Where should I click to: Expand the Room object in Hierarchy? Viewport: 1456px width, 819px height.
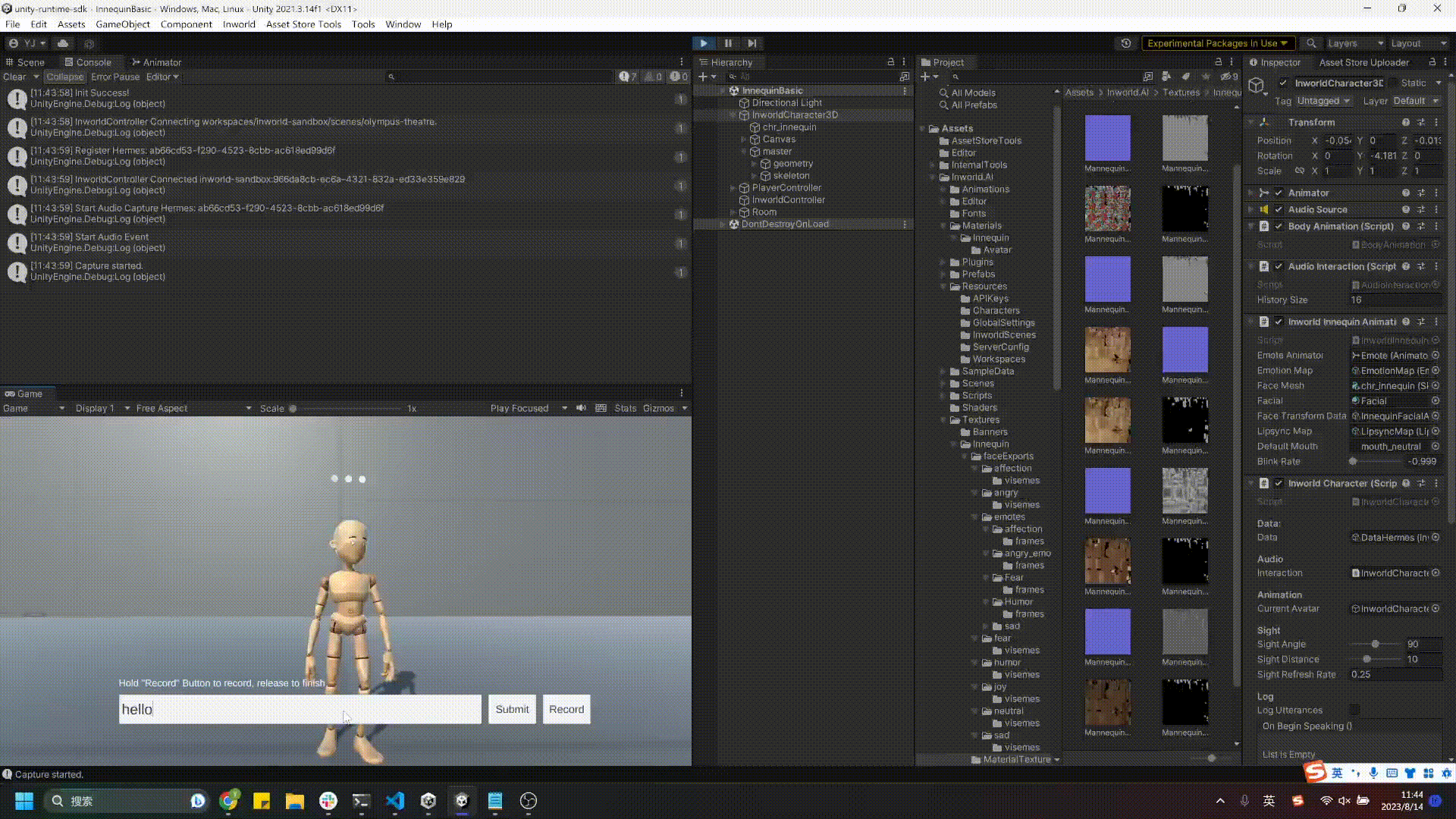pyautogui.click(x=733, y=212)
